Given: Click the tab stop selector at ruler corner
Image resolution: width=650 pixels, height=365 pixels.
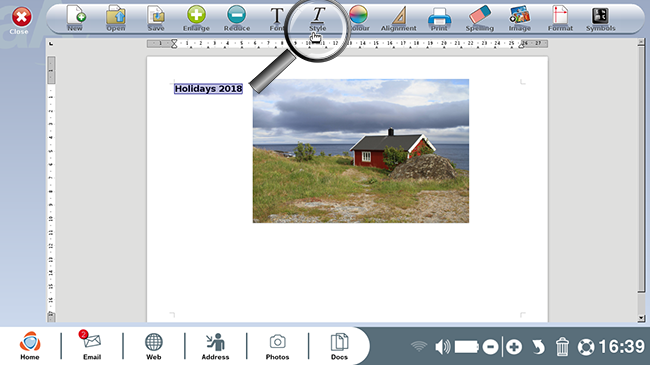Looking at the screenshot, I should coord(51,44).
